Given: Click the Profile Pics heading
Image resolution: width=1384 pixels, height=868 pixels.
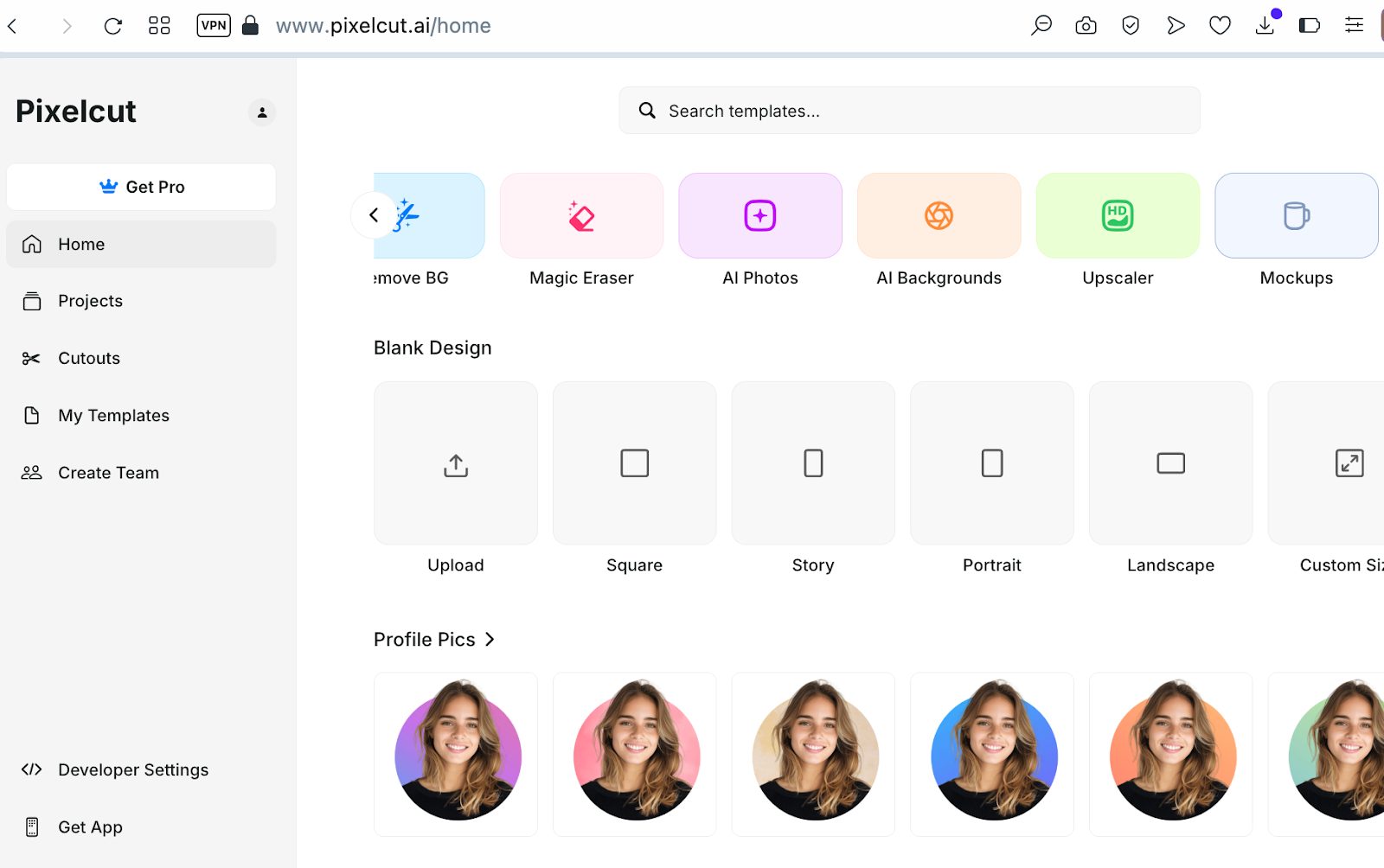Looking at the screenshot, I should pos(425,640).
